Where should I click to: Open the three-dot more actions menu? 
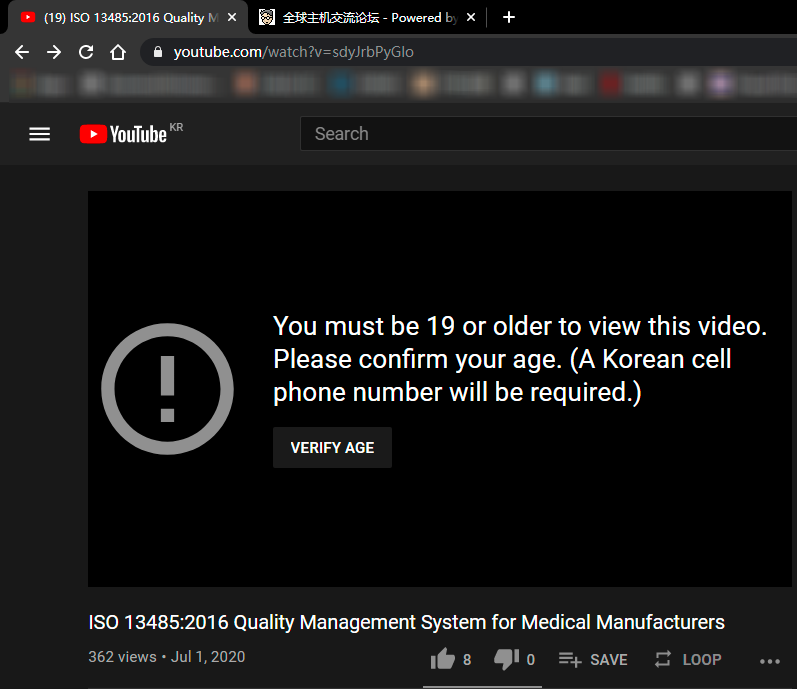click(x=770, y=661)
